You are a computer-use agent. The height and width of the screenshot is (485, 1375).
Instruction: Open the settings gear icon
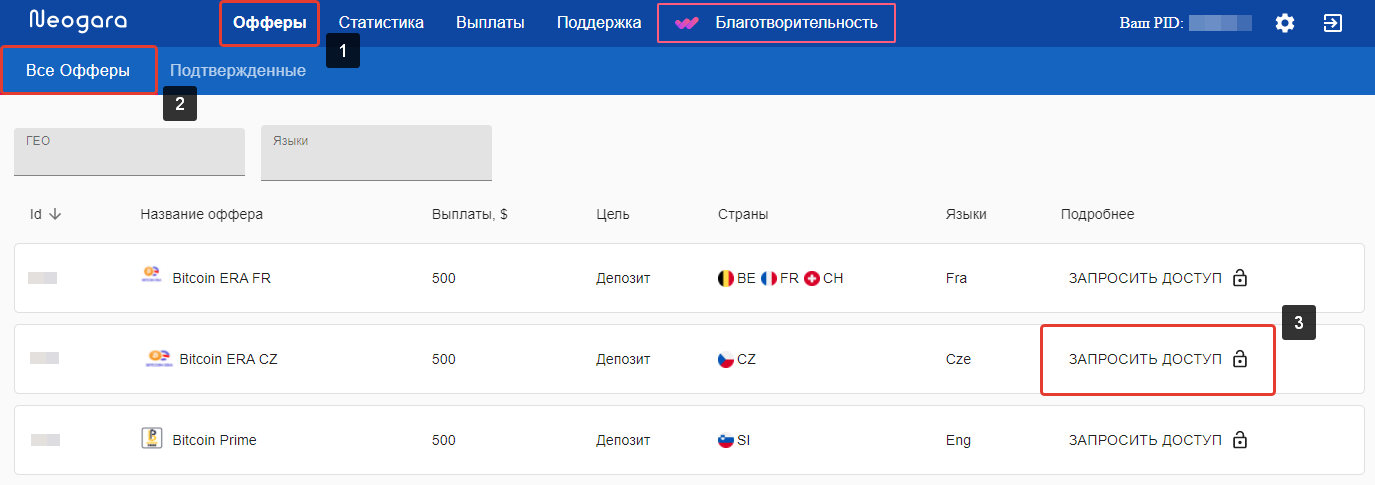1285,23
